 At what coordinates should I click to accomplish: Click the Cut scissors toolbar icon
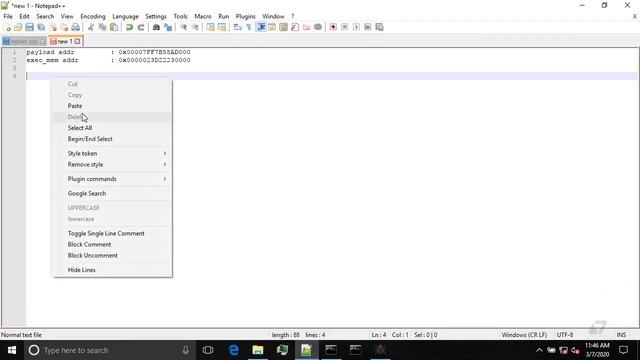(x=91, y=27)
